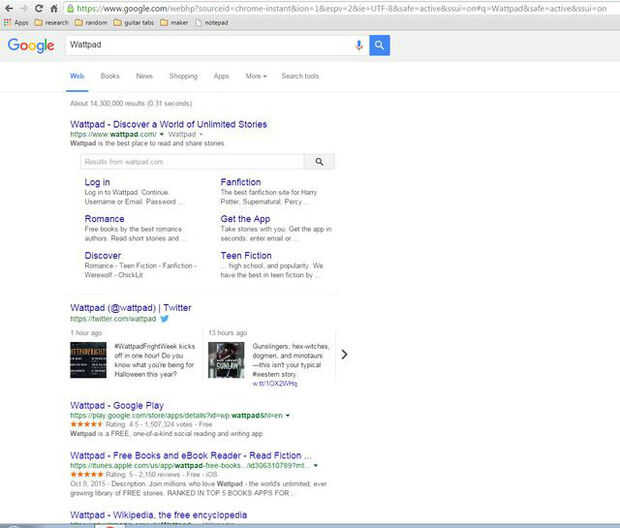
Task: Click the browser forward arrow
Action: click(24, 8)
